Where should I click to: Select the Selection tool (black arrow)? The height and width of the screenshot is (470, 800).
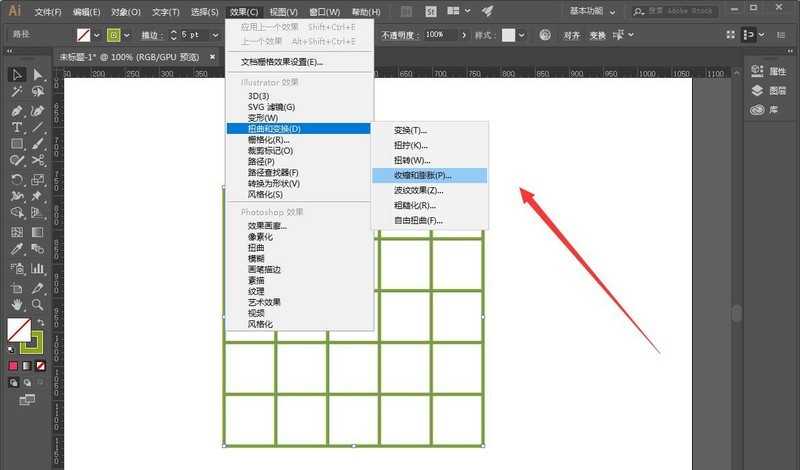(x=17, y=75)
